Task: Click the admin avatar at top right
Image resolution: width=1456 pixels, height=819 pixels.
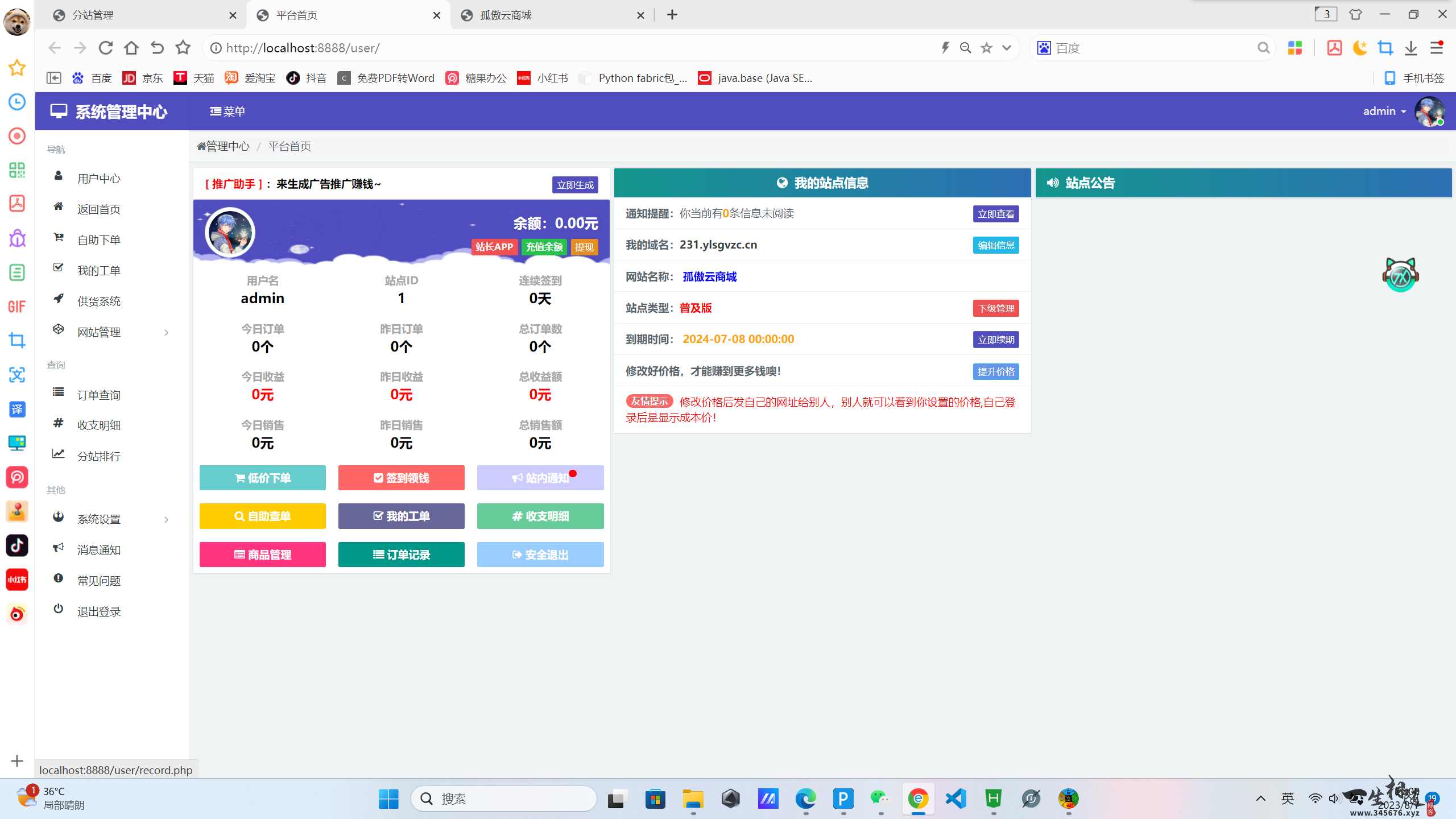Action: click(1430, 111)
